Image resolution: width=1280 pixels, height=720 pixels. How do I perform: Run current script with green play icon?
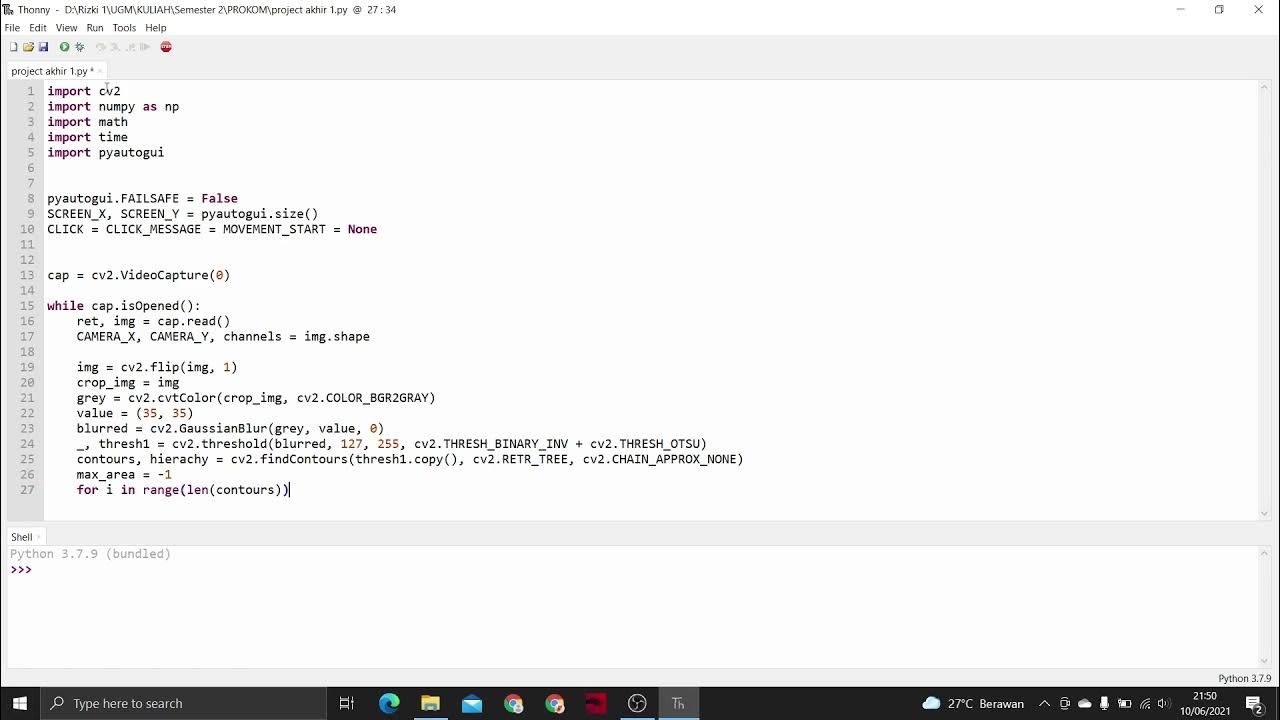(x=64, y=47)
